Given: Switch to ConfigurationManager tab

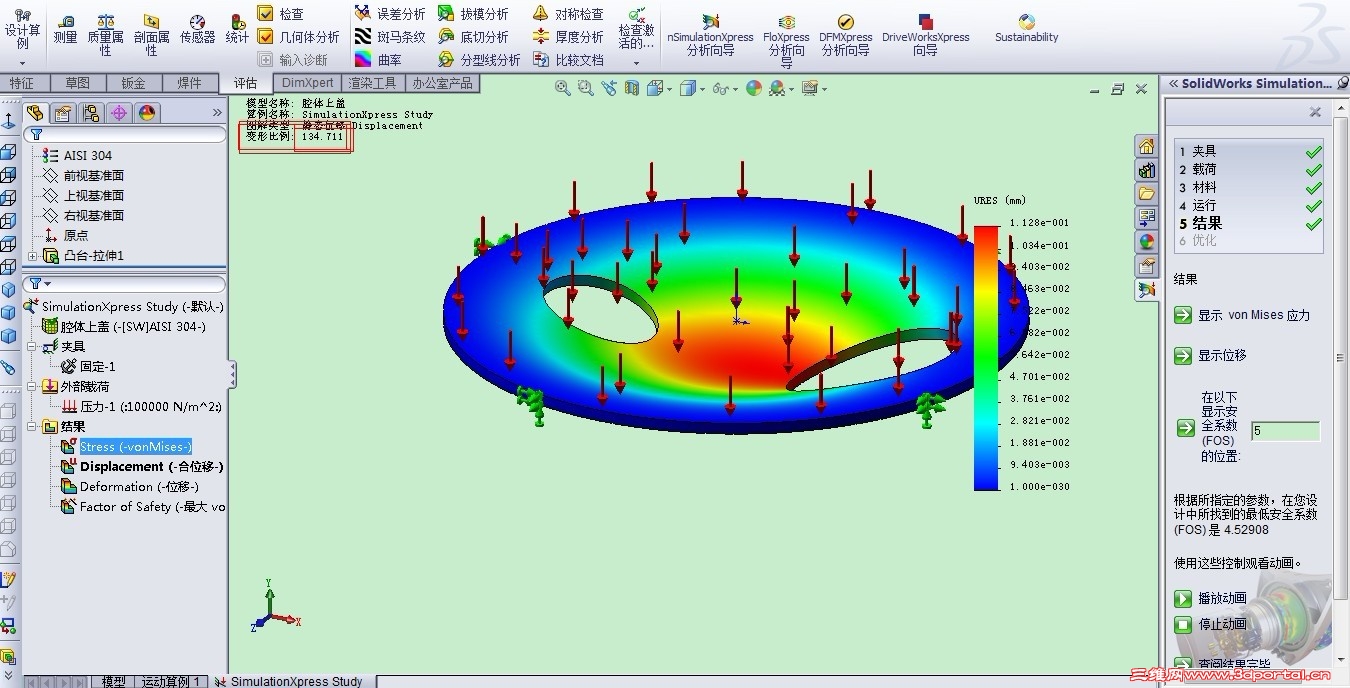Looking at the screenshot, I should pos(91,113).
